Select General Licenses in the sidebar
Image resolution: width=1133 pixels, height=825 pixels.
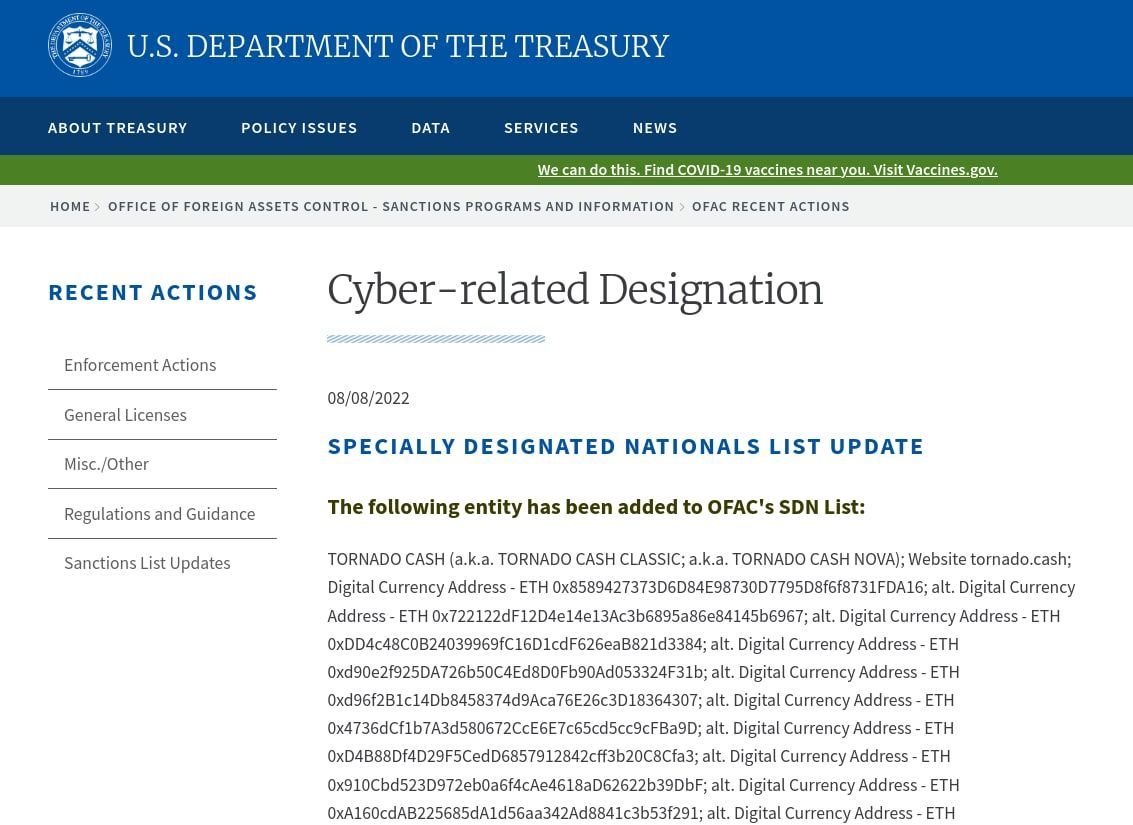click(125, 415)
